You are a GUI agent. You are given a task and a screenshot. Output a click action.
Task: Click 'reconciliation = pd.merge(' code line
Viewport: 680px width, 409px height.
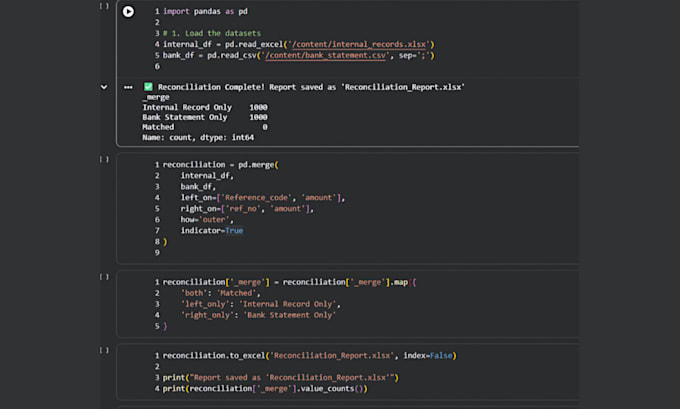220,165
